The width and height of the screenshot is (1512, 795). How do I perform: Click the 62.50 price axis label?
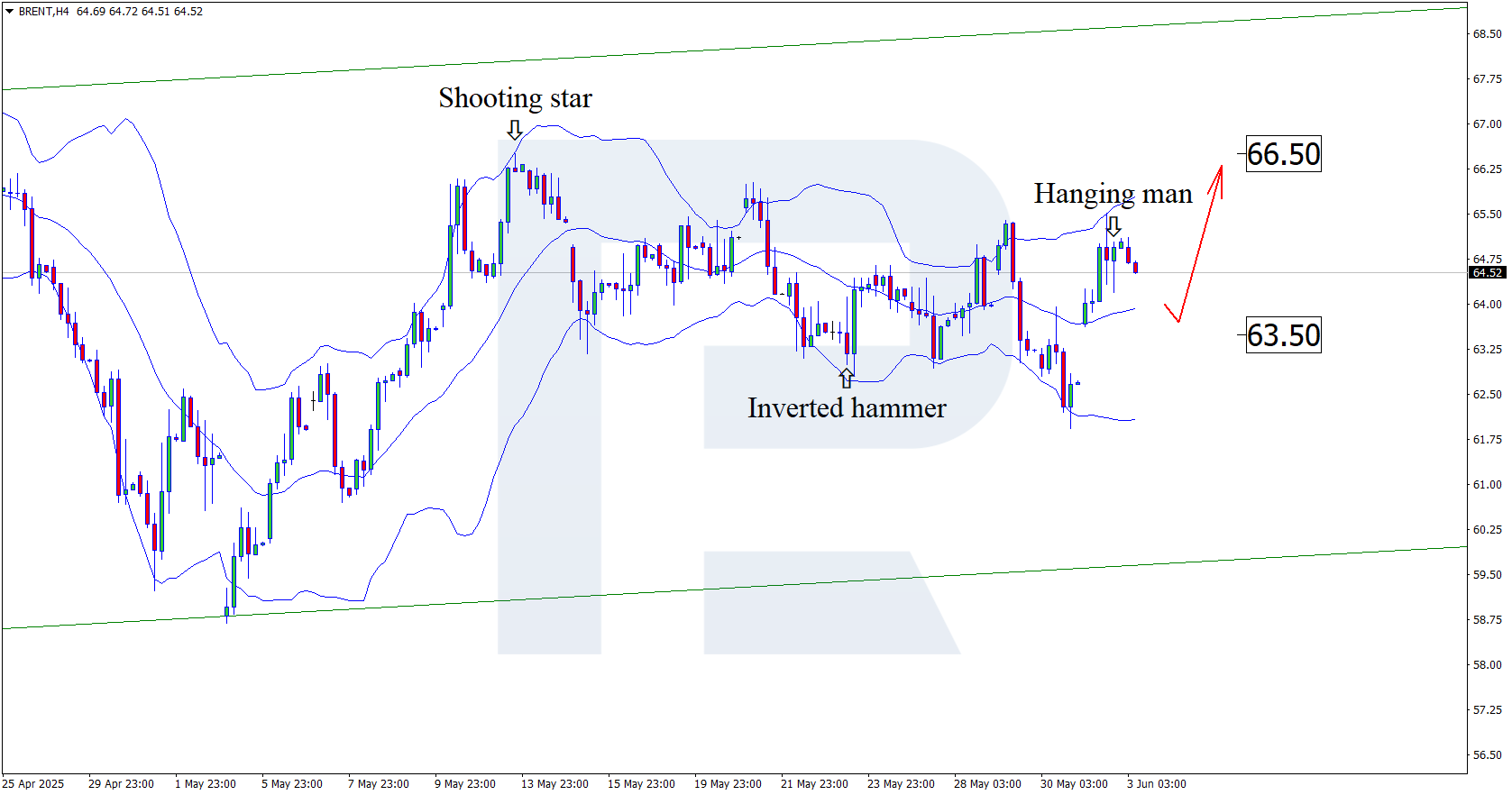1487,395
